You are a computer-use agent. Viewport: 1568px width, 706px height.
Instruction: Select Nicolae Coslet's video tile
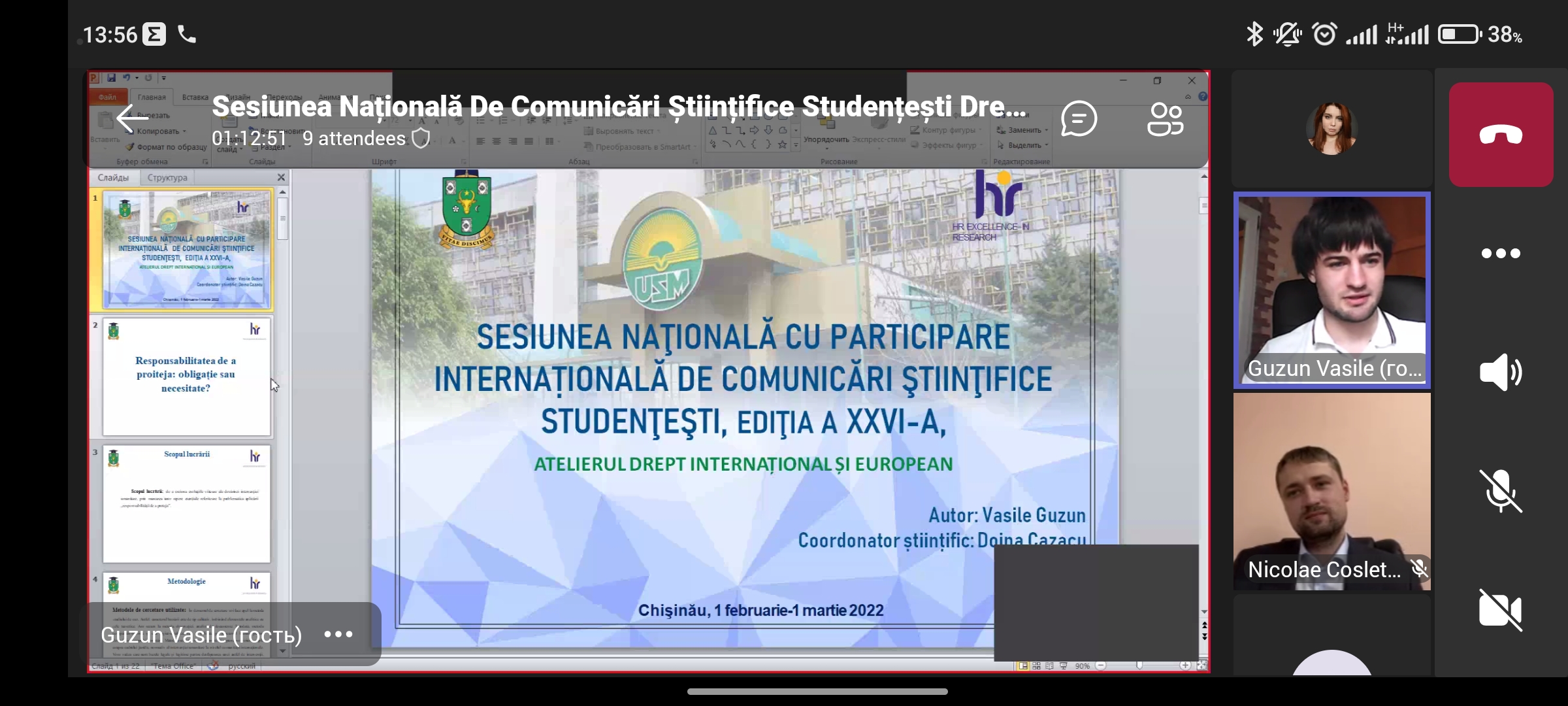click(x=1331, y=492)
